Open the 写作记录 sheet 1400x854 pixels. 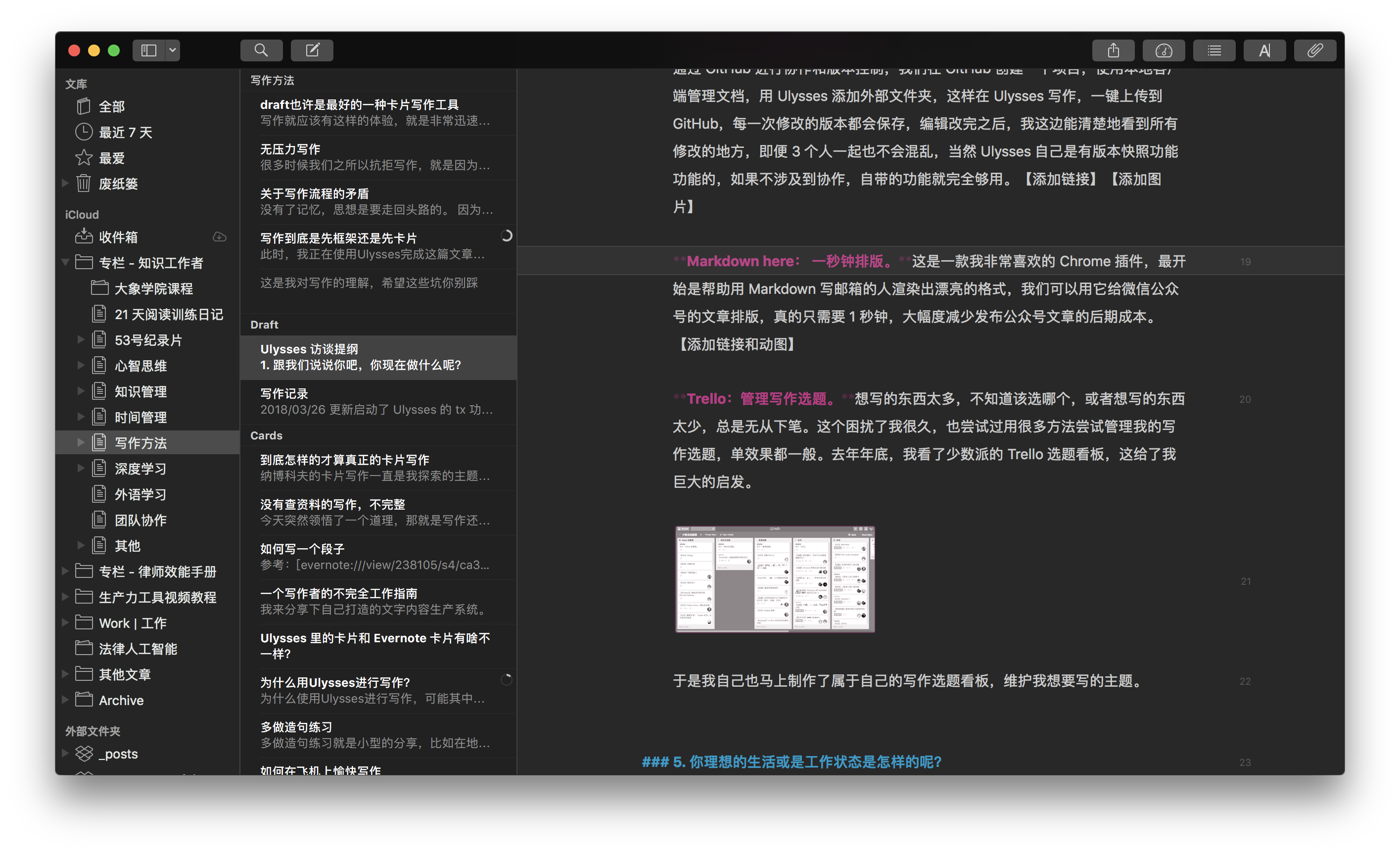[x=378, y=402]
